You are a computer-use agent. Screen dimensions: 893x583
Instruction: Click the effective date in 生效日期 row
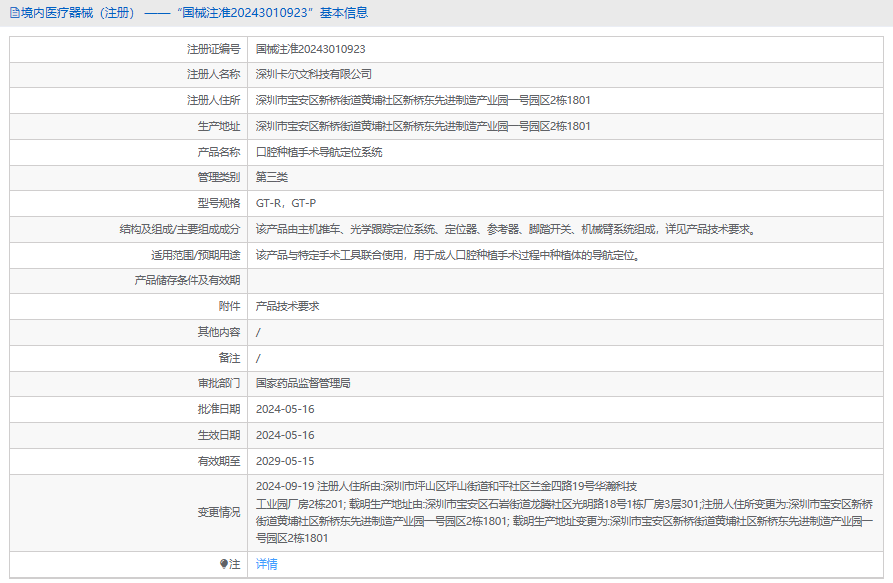(285, 435)
